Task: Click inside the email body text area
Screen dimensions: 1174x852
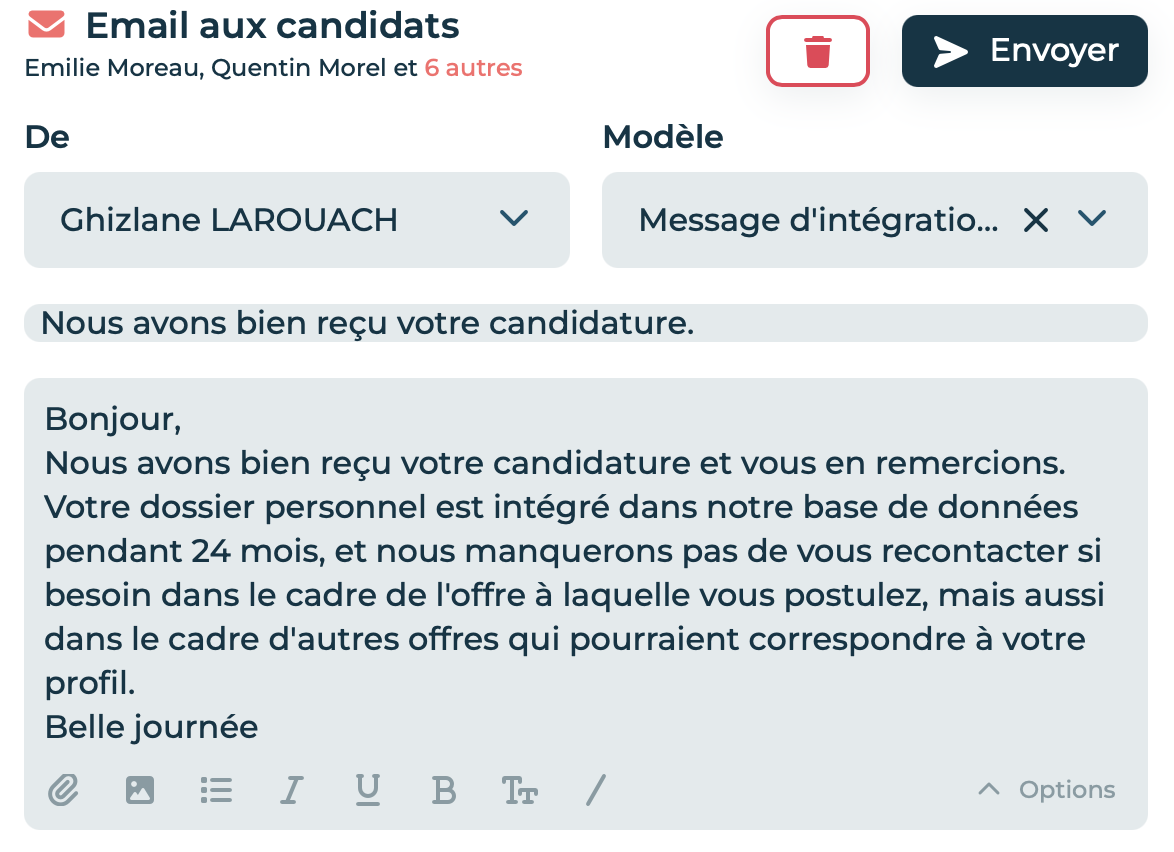Action: (x=586, y=573)
